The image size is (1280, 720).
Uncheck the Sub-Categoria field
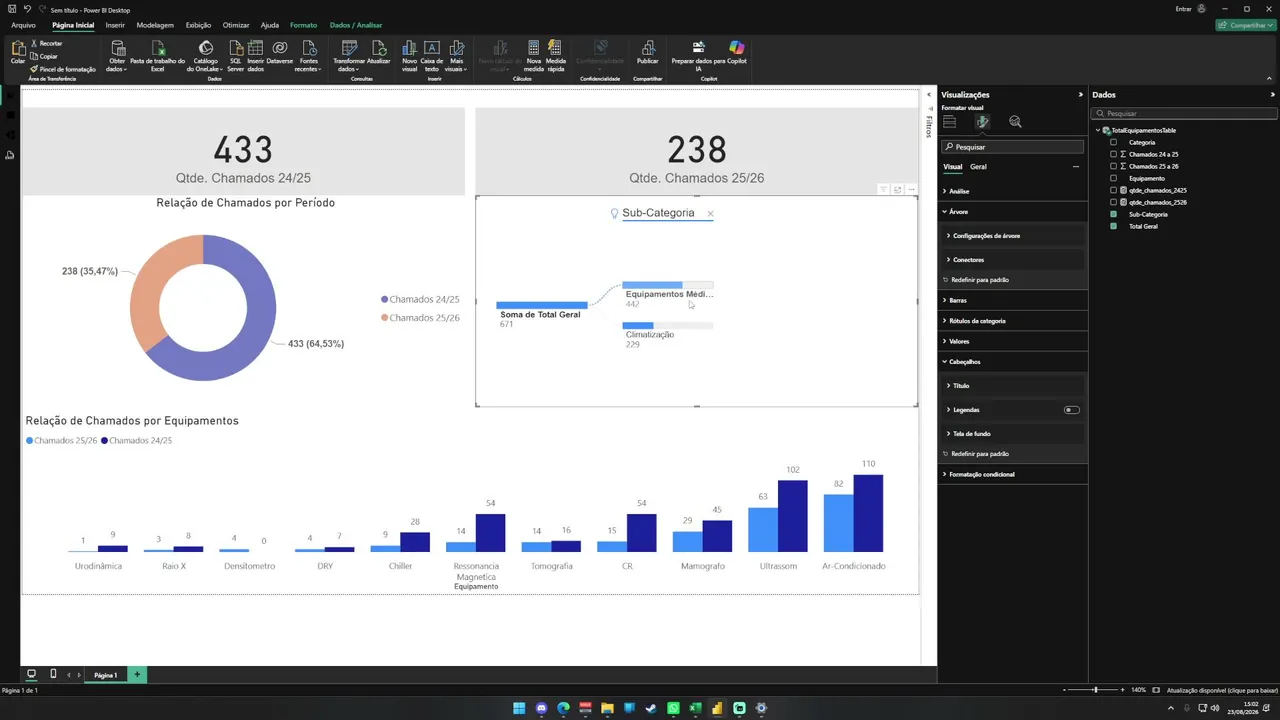pyautogui.click(x=1114, y=214)
